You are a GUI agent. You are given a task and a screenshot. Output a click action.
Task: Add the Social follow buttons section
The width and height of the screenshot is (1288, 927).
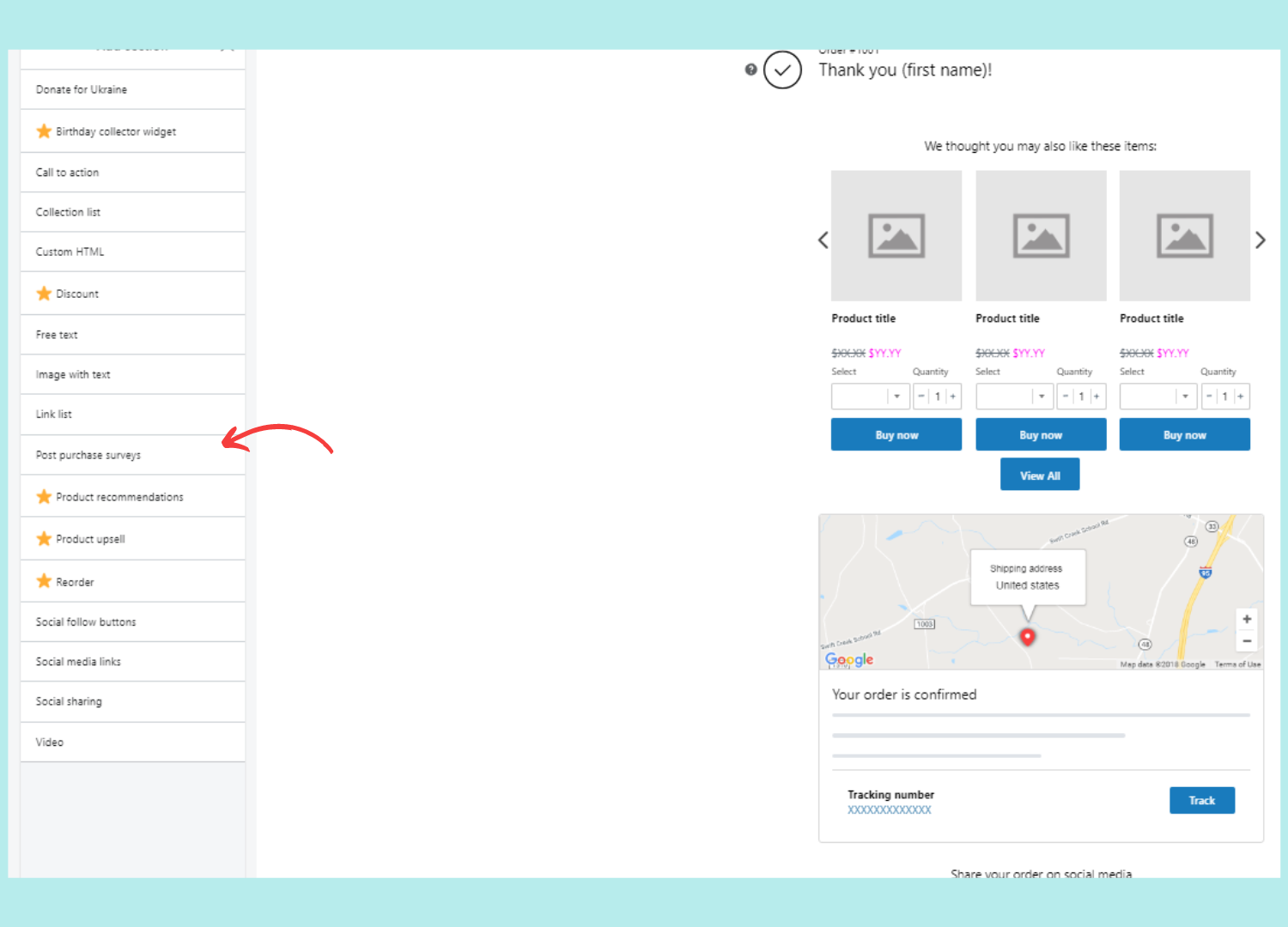pyautogui.click(x=132, y=621)
